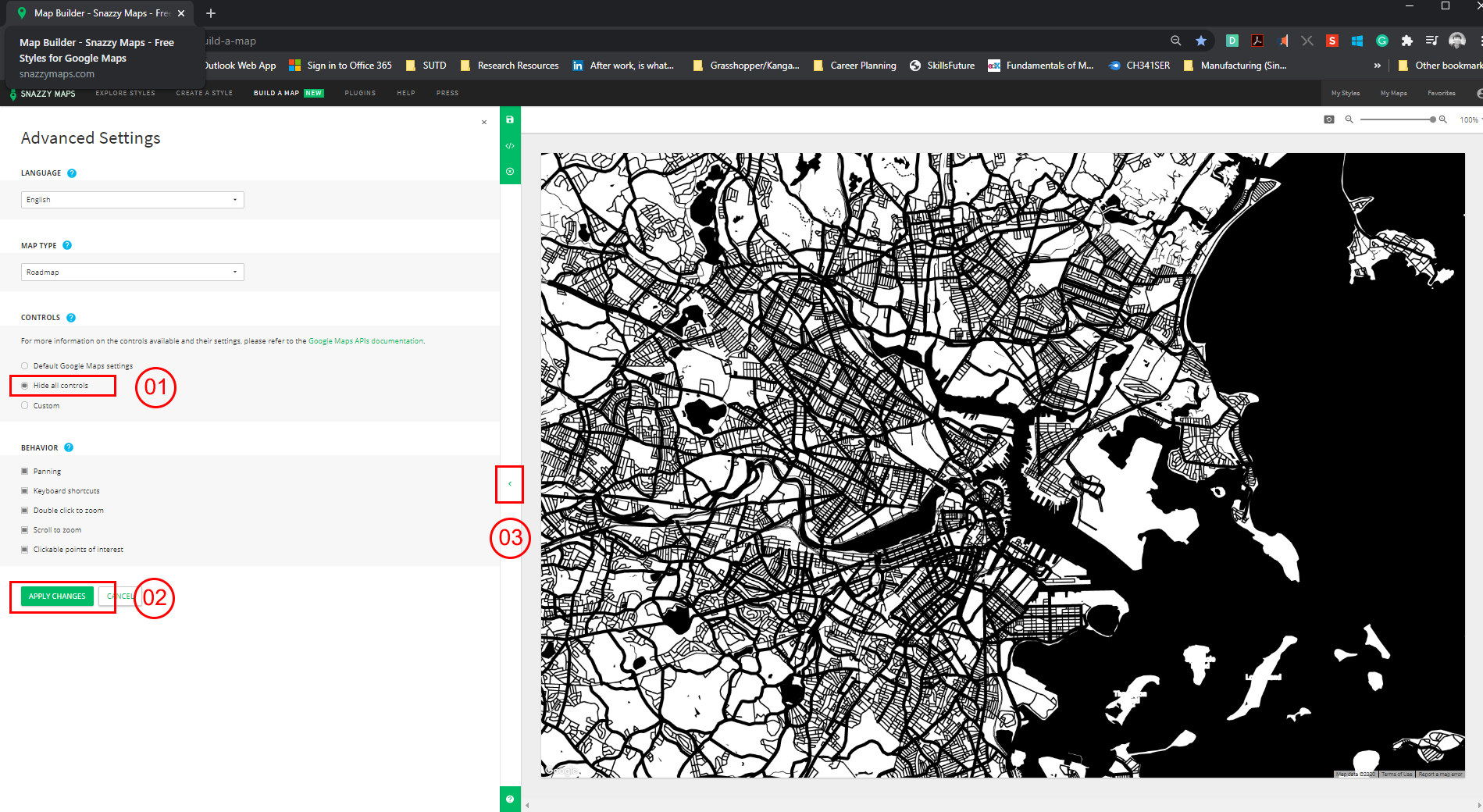Click the zoom in magnifier near 100%

coord(1442,119)
